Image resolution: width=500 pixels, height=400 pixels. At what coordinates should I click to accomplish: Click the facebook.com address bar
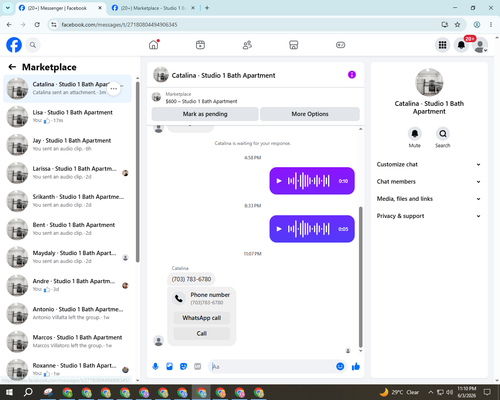pyautogui.click(x=247, y=25)
